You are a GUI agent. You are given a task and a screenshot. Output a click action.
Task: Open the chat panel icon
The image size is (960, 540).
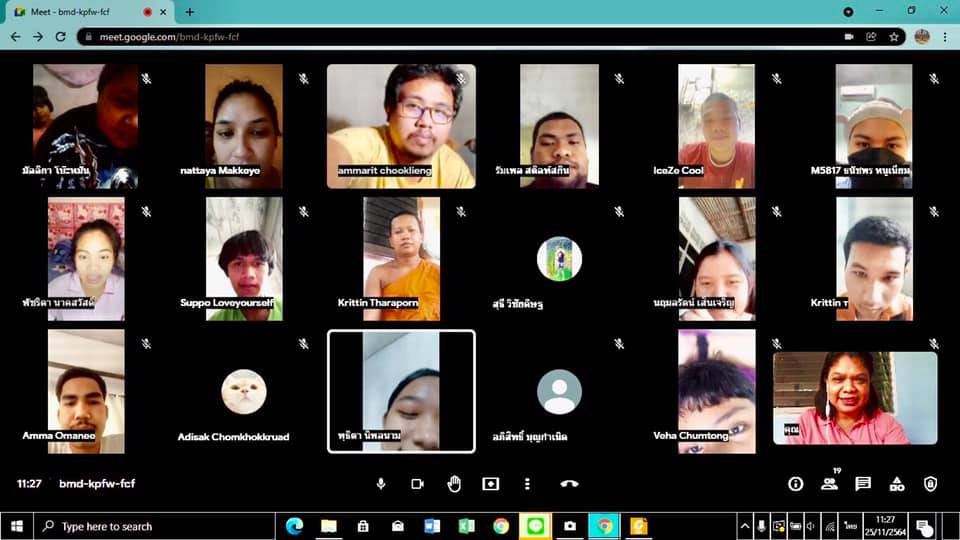[863, 484]
